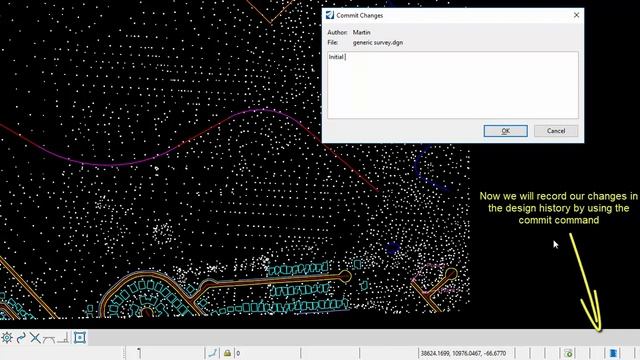This screenshot has height=360, width=640.
Task: Cancel the Commit Changes dialog
Action: point(556,131)
